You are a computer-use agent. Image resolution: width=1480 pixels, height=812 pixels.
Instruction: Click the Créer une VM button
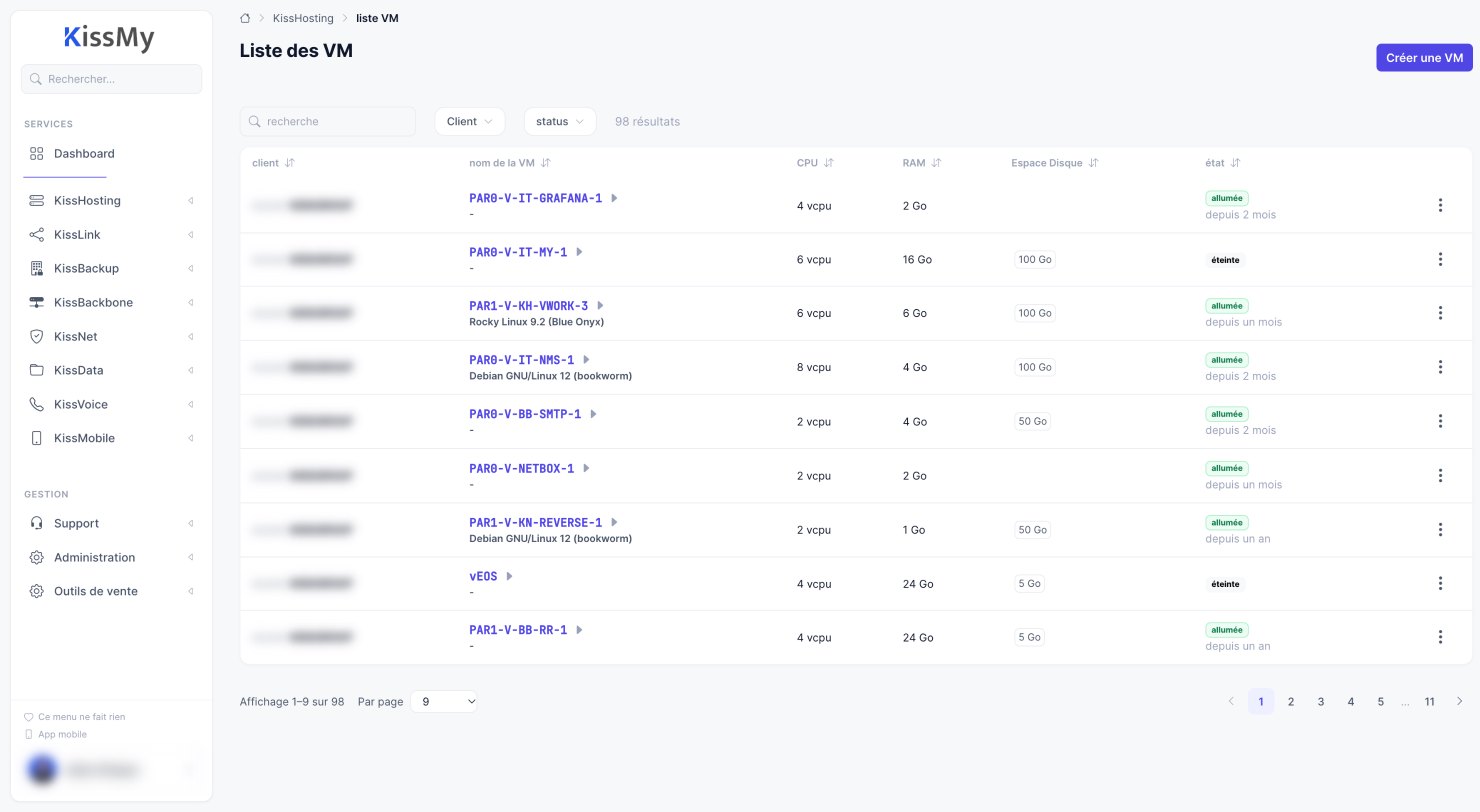[x=1424, y=58]
